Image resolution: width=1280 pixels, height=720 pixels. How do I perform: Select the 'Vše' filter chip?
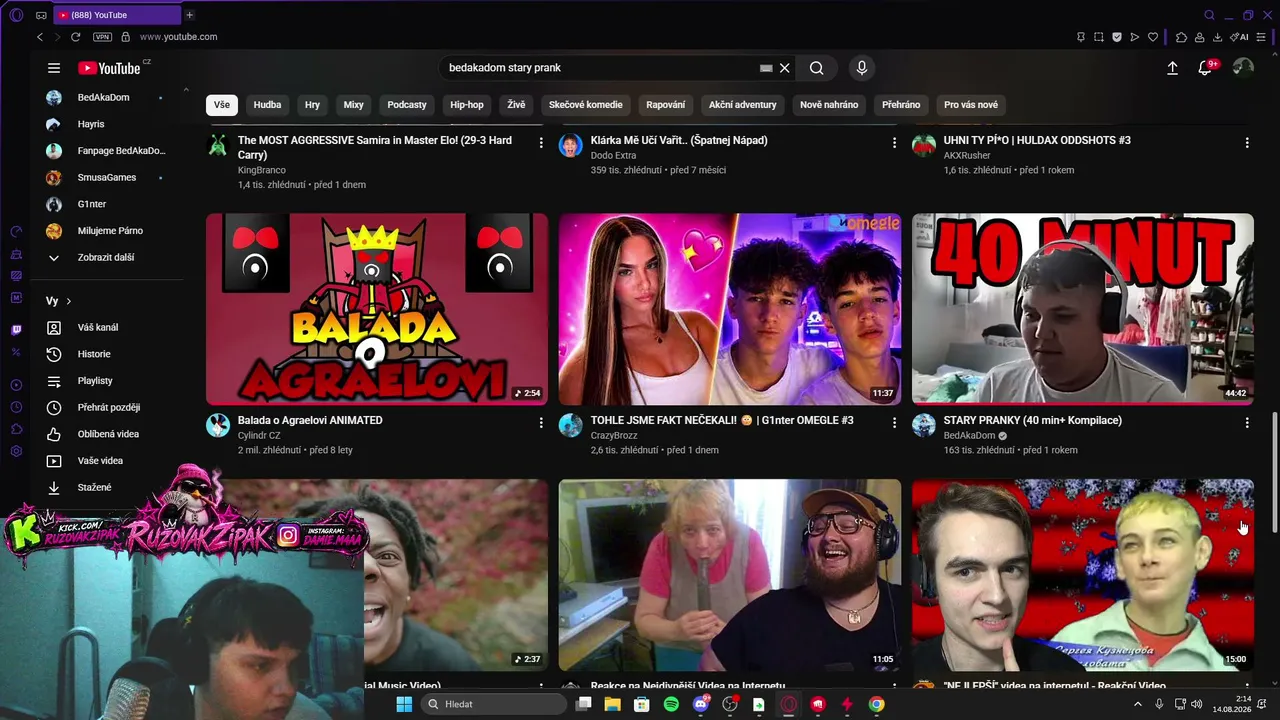coord(221,105)
